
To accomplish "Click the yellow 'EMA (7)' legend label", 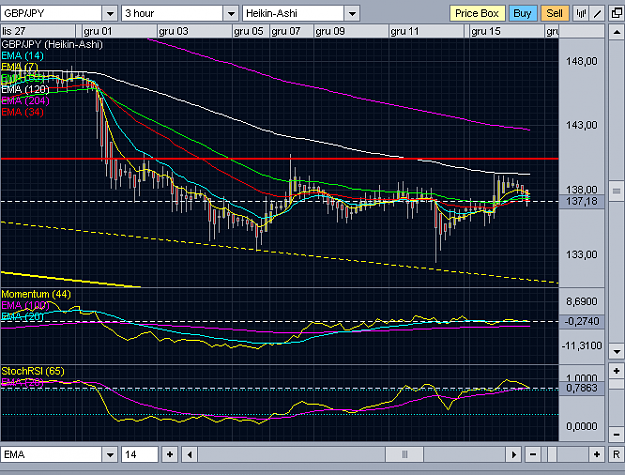I will pos(20,67).
